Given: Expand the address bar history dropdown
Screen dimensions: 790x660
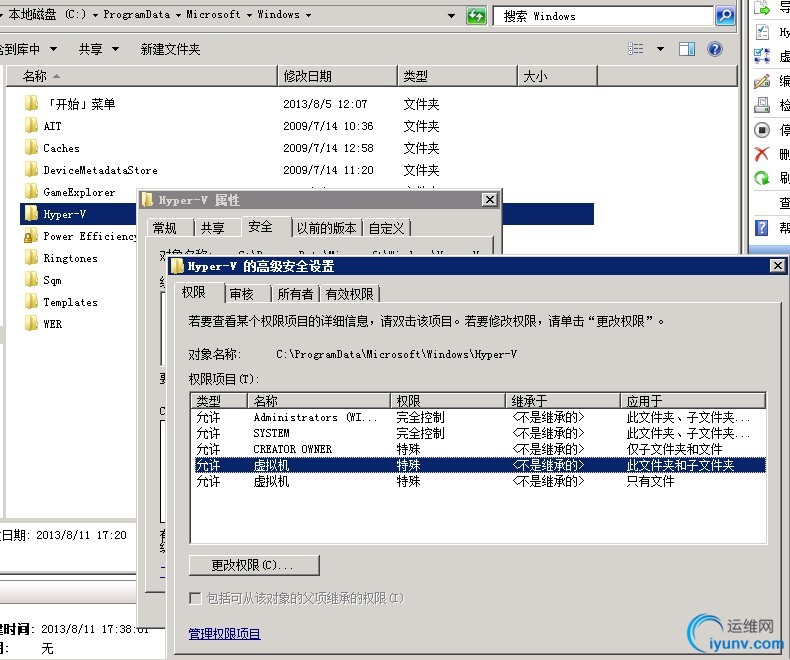Looking at the screenshot, I should [451, 16].
